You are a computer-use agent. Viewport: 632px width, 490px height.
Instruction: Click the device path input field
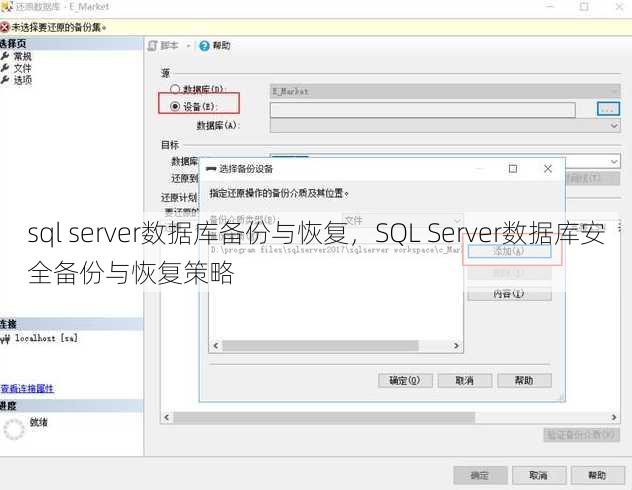pos(422,110)
